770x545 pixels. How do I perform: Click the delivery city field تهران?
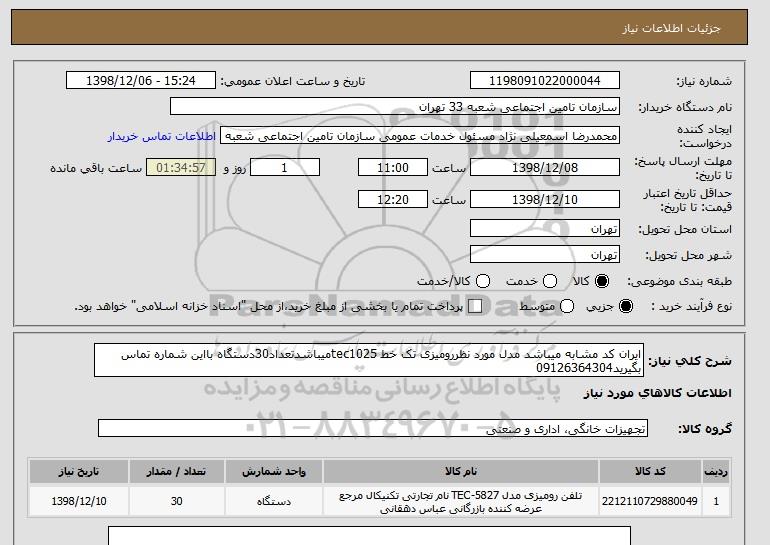[x=545, y=254]
